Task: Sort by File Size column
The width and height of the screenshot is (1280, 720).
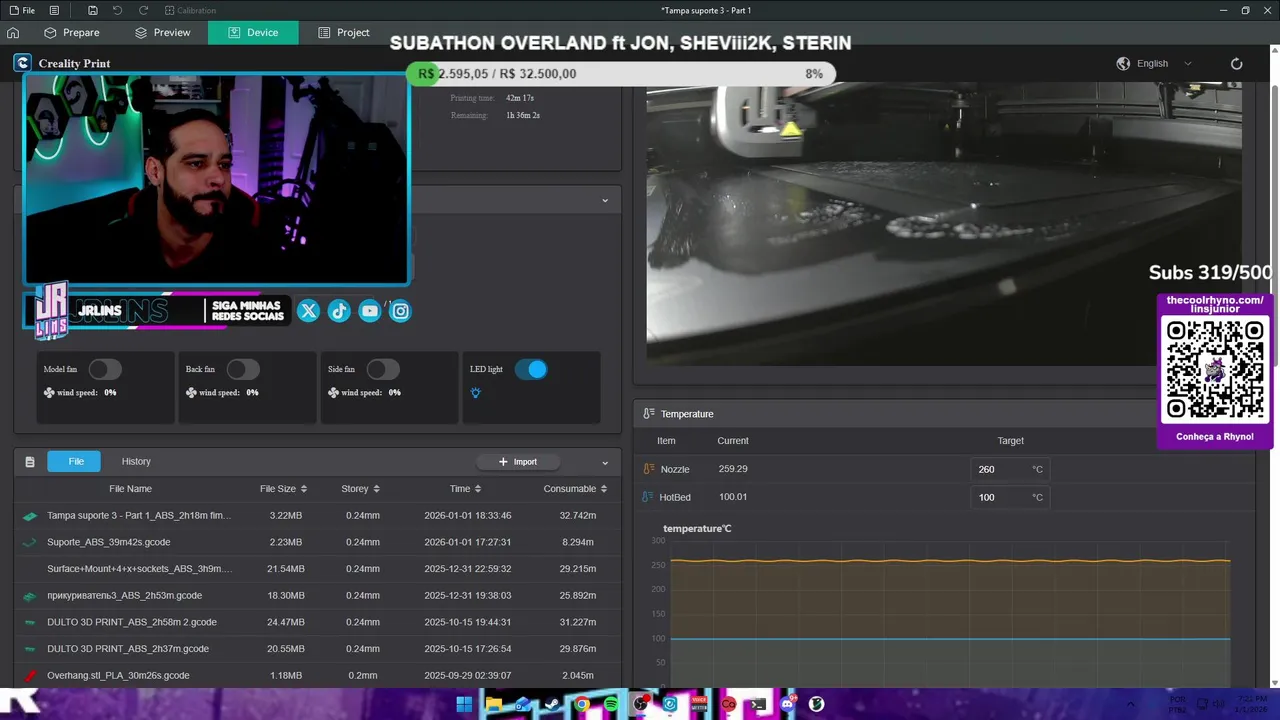Action: pos(283,489)
